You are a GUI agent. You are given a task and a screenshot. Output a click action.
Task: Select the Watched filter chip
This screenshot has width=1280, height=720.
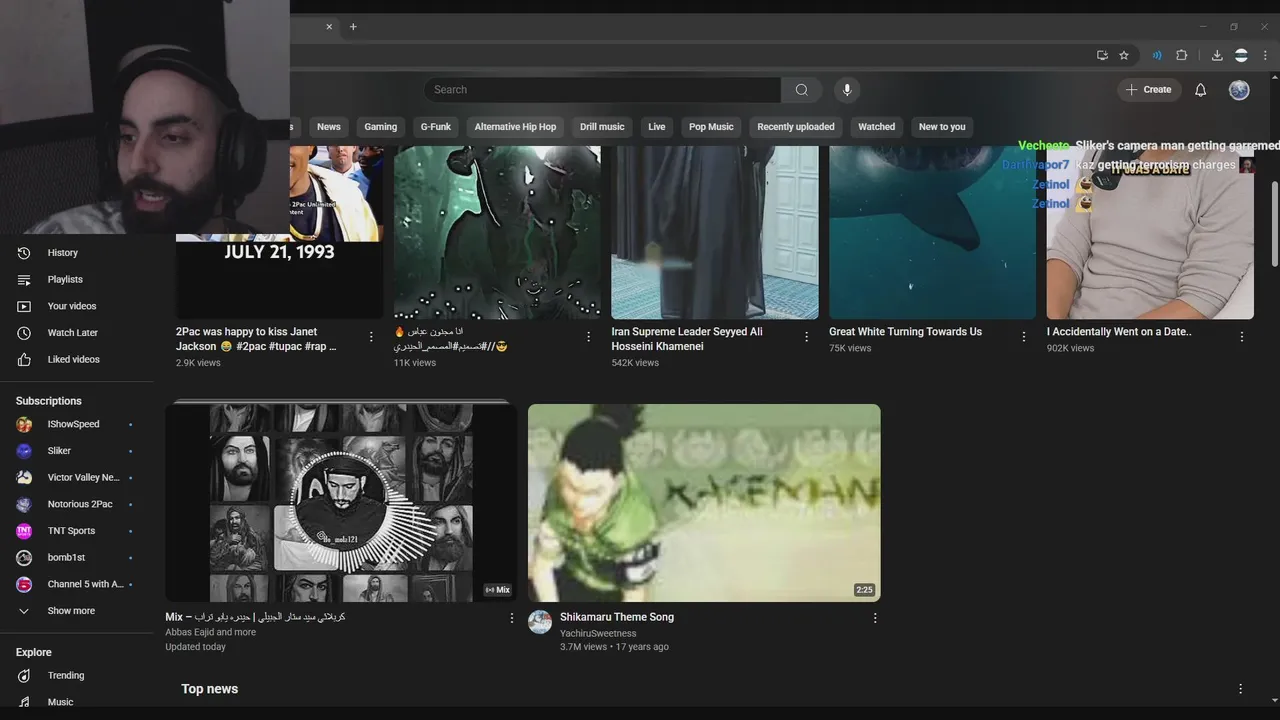[877, 127]
